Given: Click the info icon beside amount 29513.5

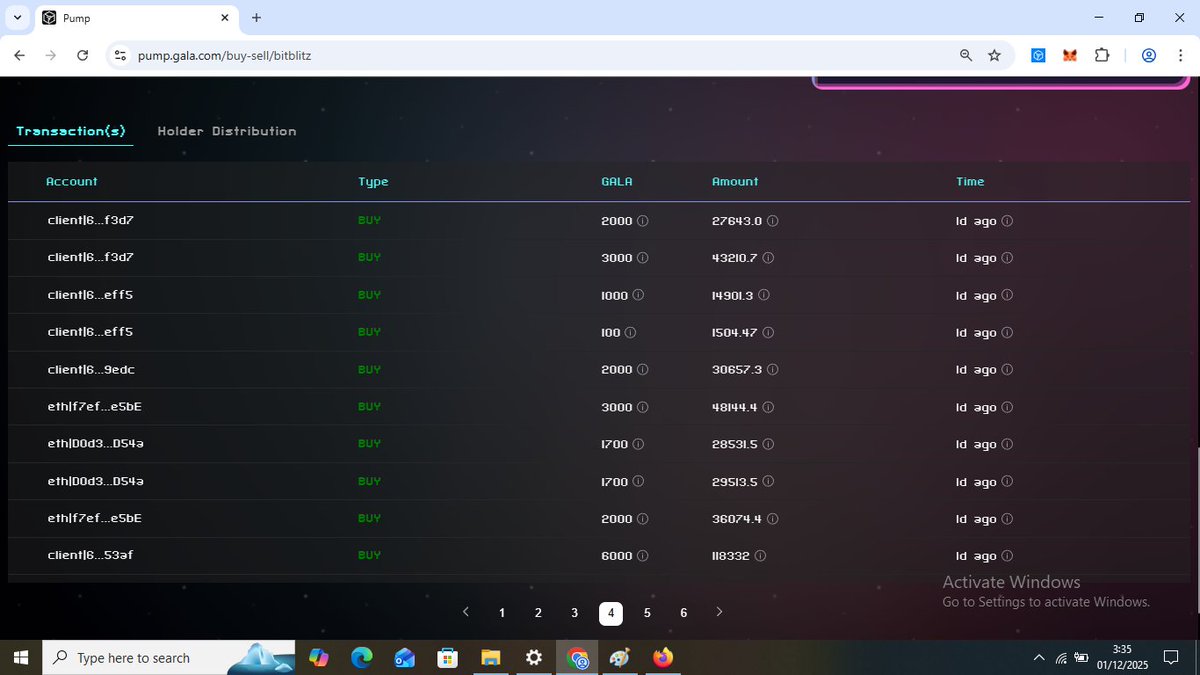Looking at the screenshot, I should click(768, 482).
